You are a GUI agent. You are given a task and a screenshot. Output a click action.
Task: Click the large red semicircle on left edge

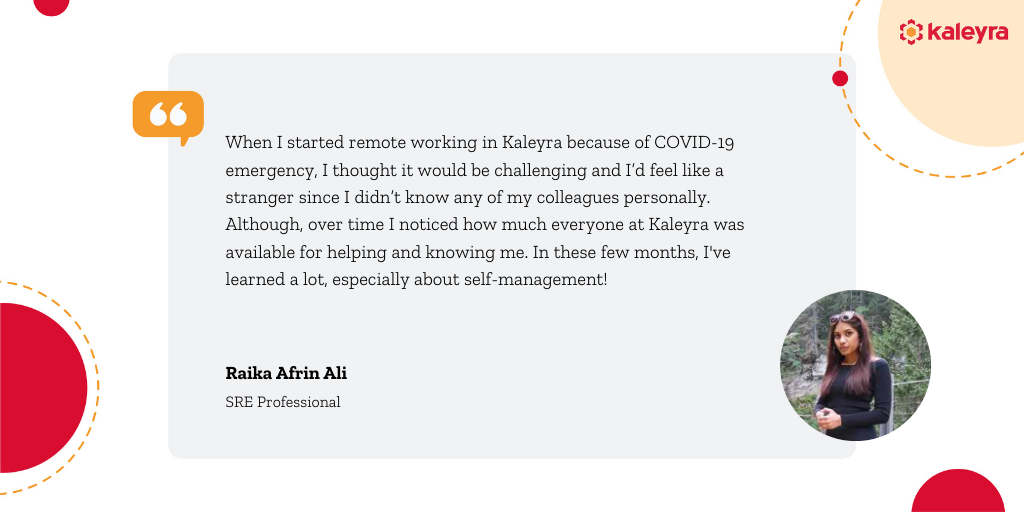(43, 387)
